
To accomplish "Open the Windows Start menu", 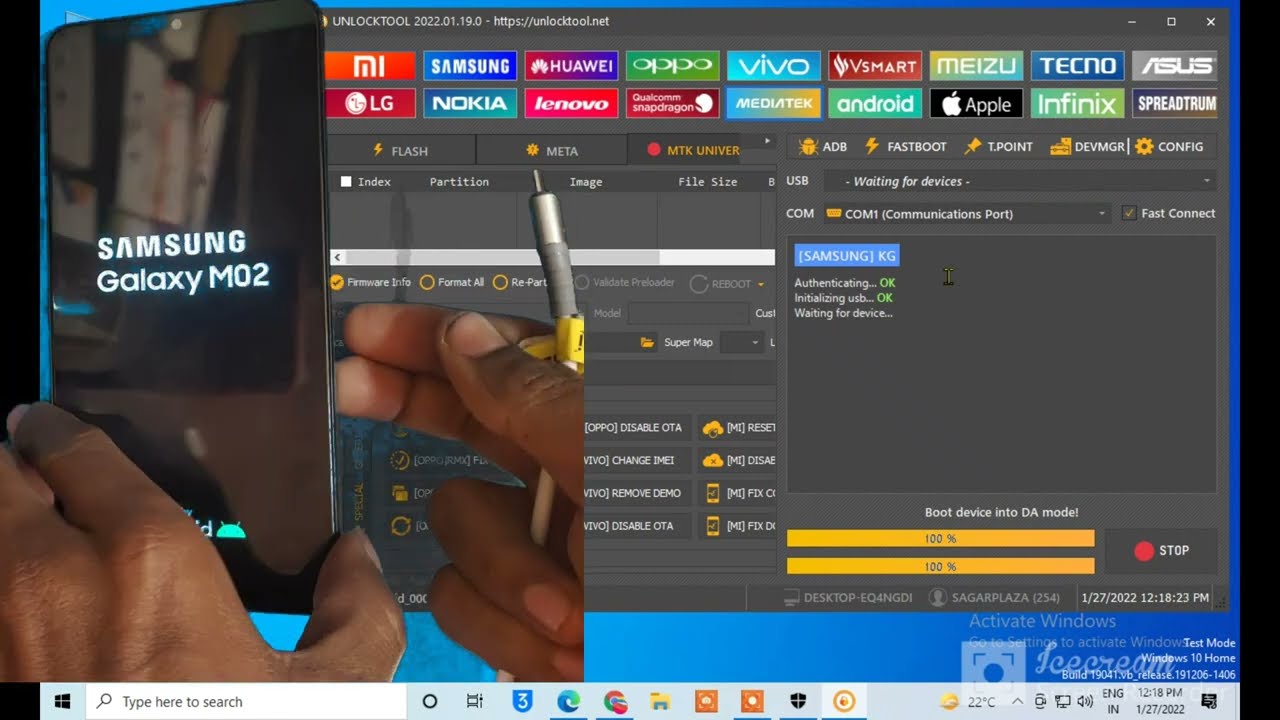I will pos(62,701).
